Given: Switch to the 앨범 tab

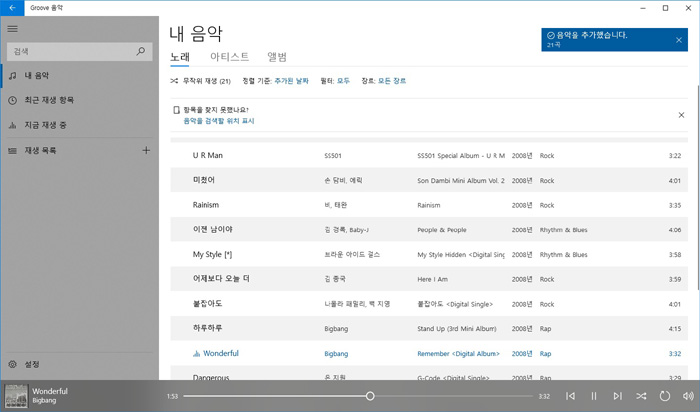Looking at the screenshot, I should tap(277, 57).
